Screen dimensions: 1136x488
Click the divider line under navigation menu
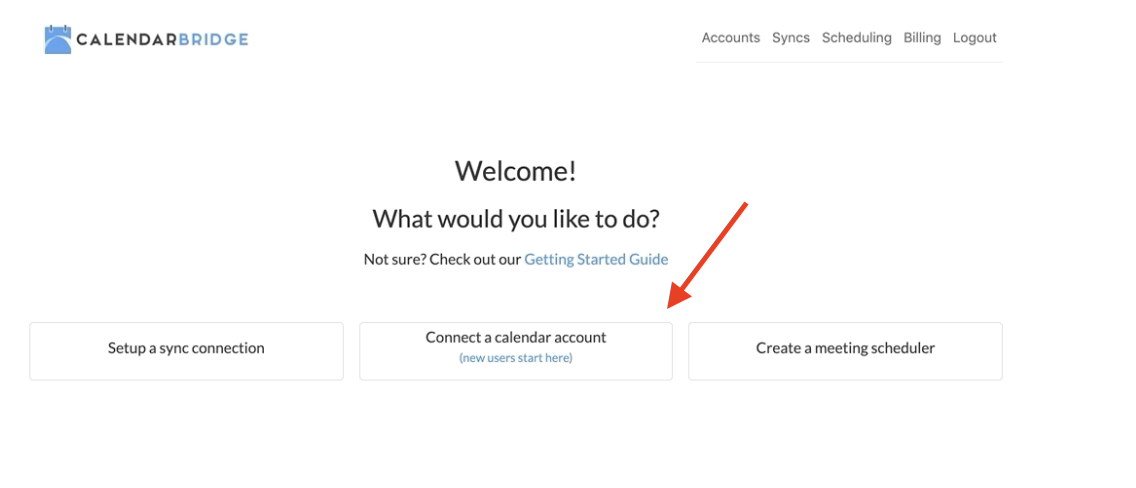(849, 62)
